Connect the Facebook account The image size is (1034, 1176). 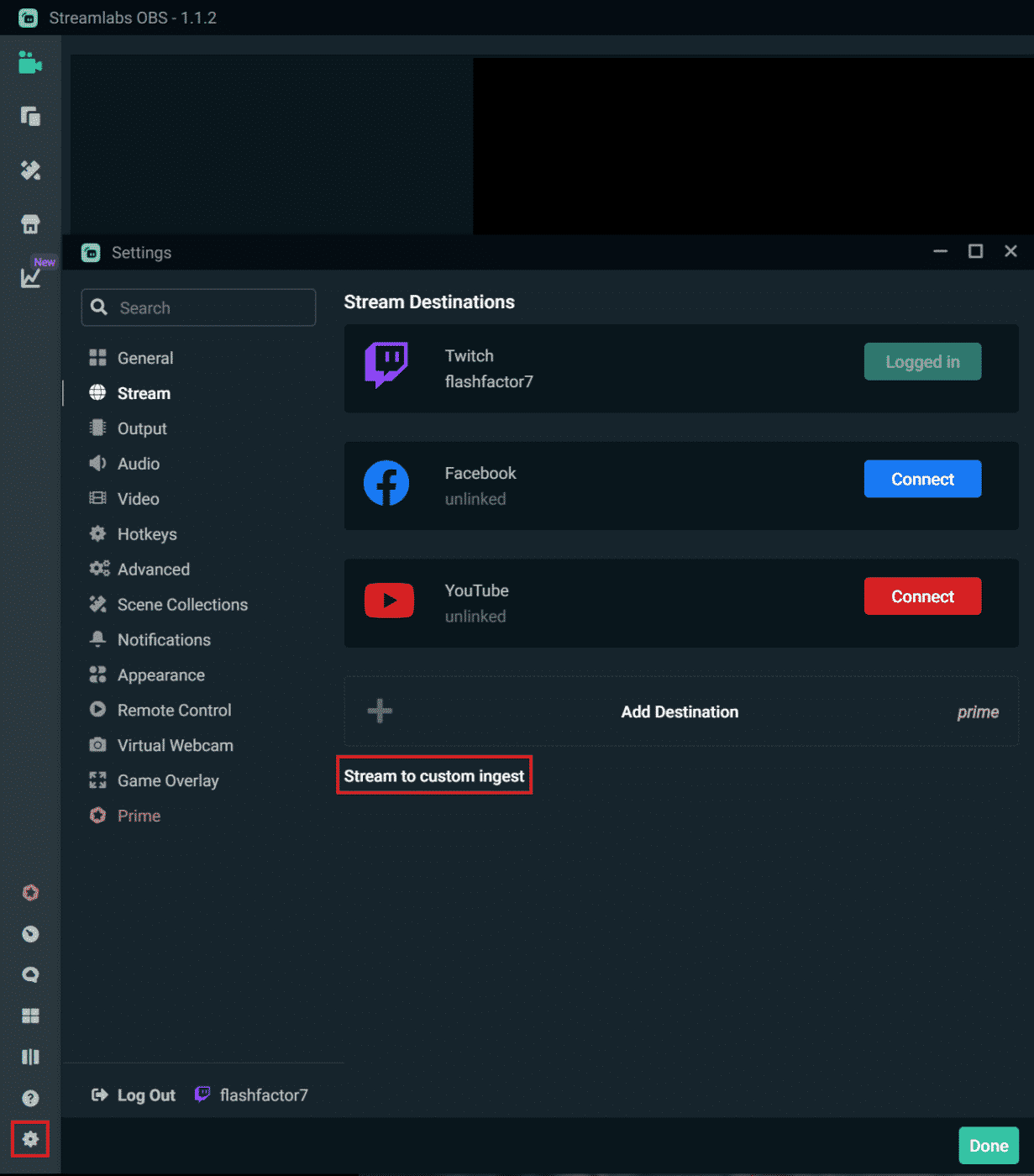click(922, 479)
